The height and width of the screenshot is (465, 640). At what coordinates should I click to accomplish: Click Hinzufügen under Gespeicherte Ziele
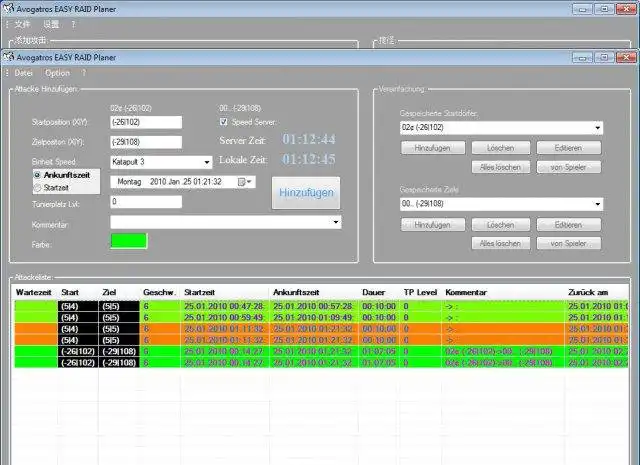coord(433,225)
